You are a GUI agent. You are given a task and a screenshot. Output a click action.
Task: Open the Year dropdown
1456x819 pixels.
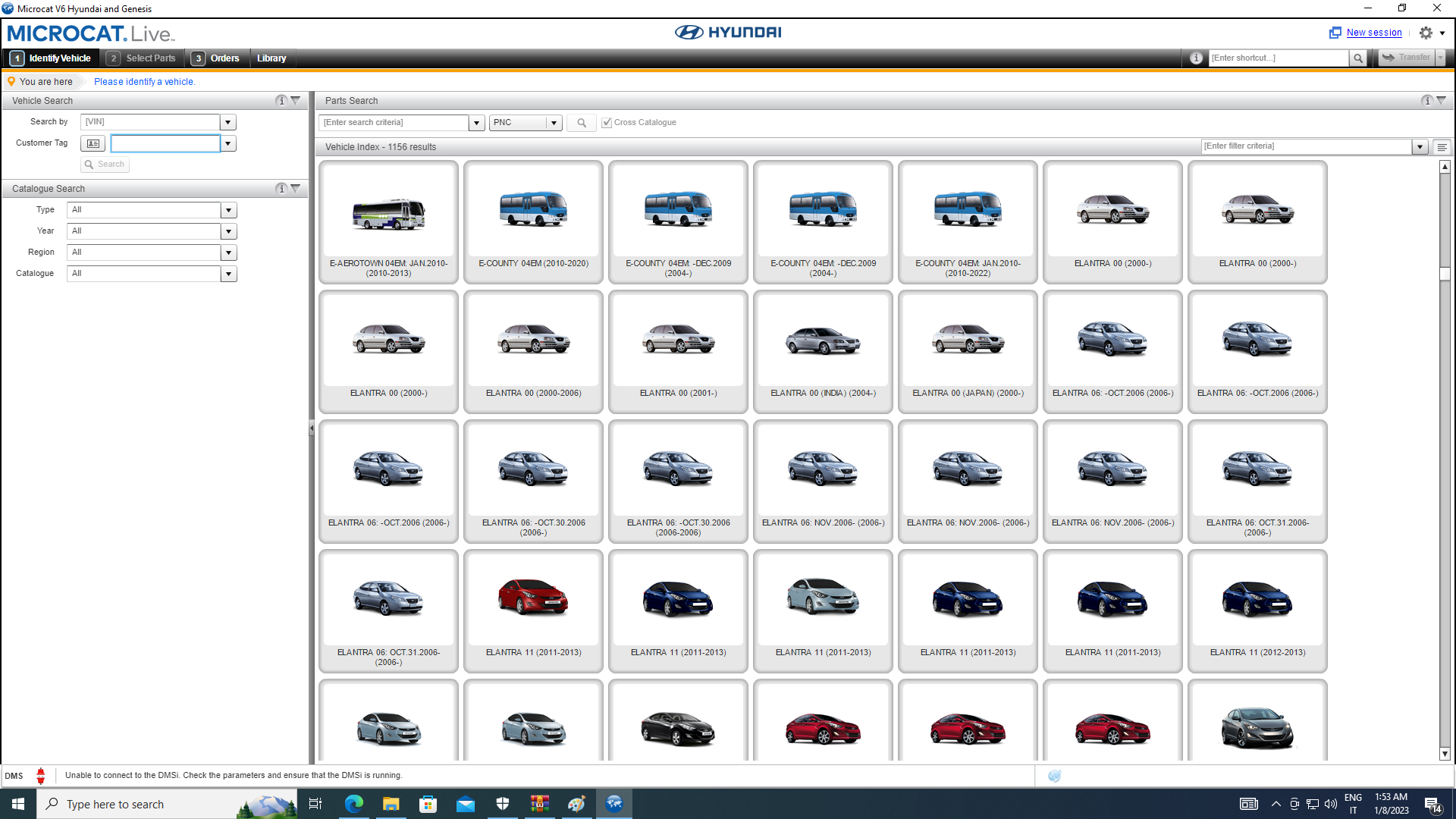coord(228,231)
